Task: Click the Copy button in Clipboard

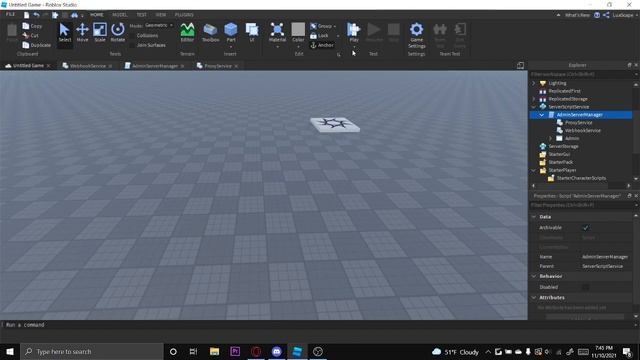Action: point(32,26)
